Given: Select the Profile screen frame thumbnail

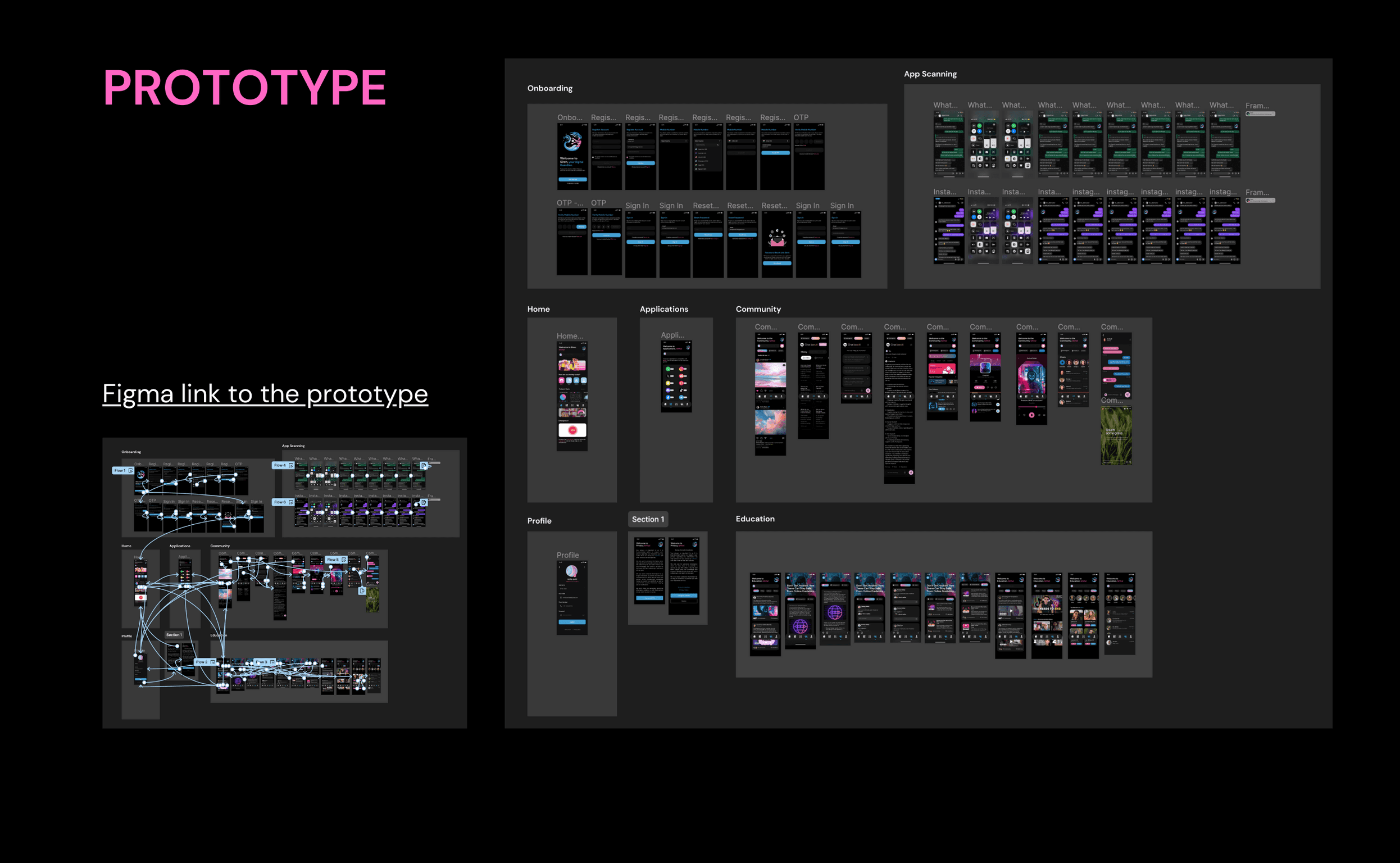Looking at the screenshot, I should coord(572,598).
